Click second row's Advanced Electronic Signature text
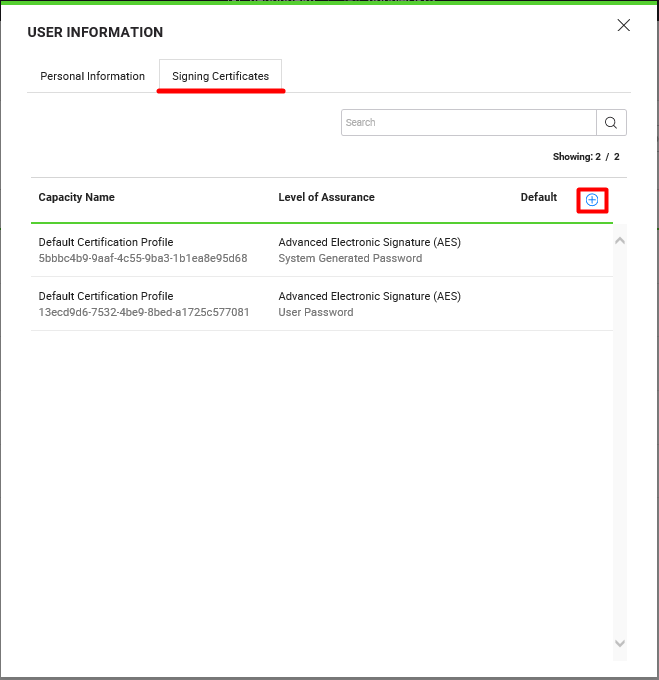This screenshot has width=659, height=680. click(369, 296)
